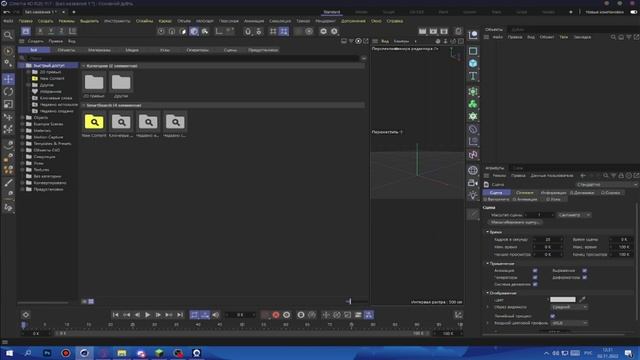
Task: Click the keyframe diamond icon left of timeline
Action: (x=26, y=315)
